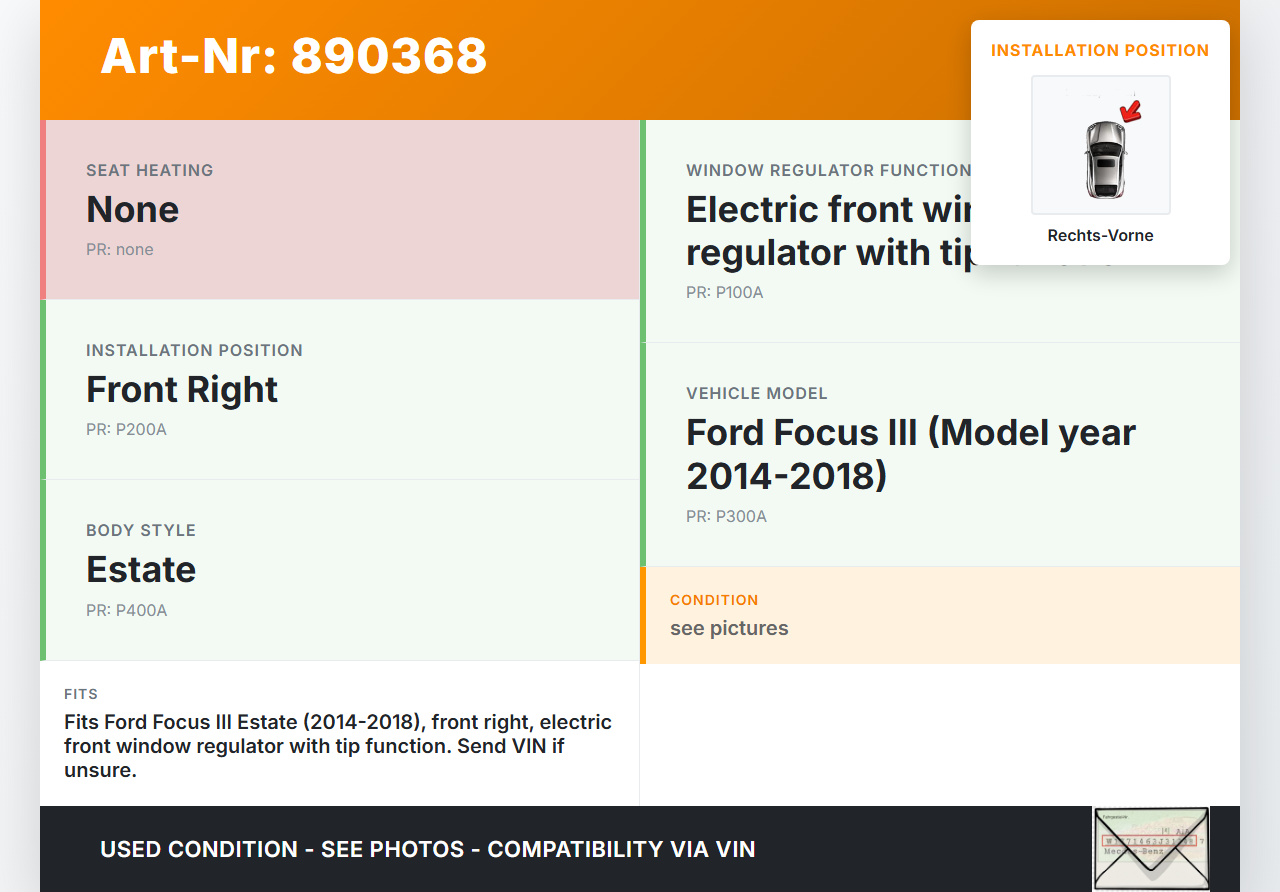Click the PR: P300A code

[726, 517]
